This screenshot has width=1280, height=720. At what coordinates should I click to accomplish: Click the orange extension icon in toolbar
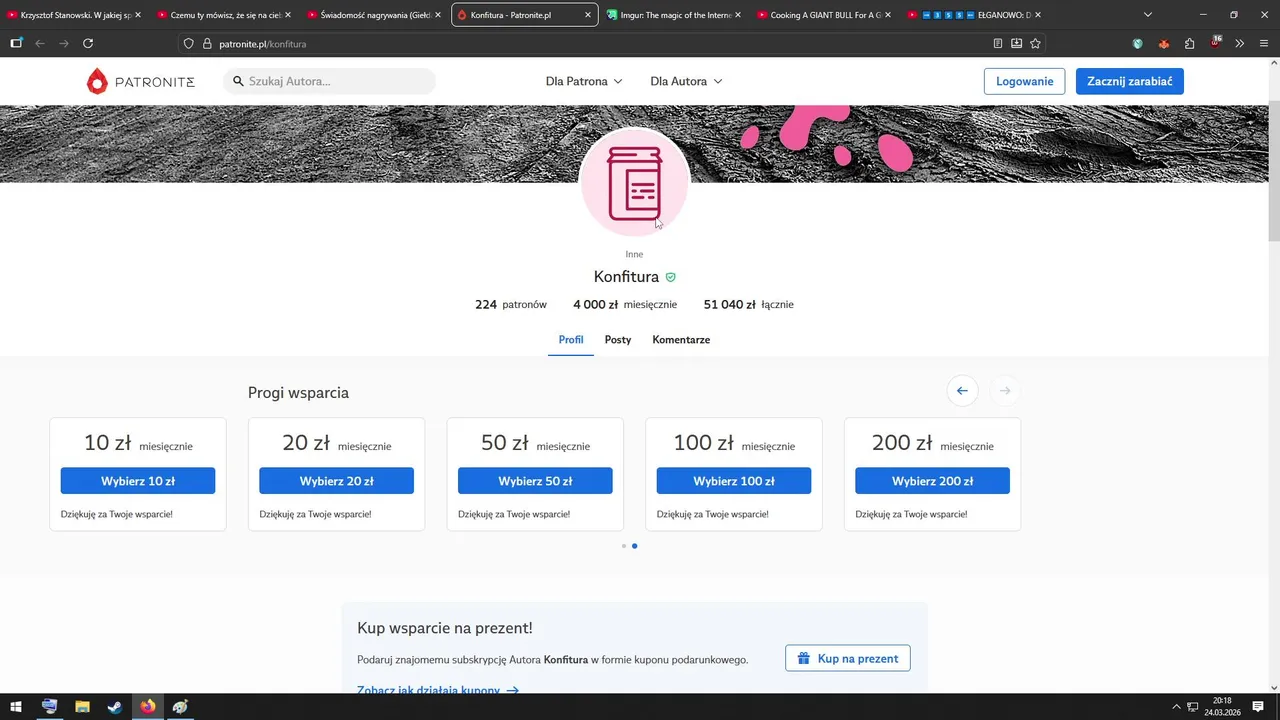tap(1163, 44)
